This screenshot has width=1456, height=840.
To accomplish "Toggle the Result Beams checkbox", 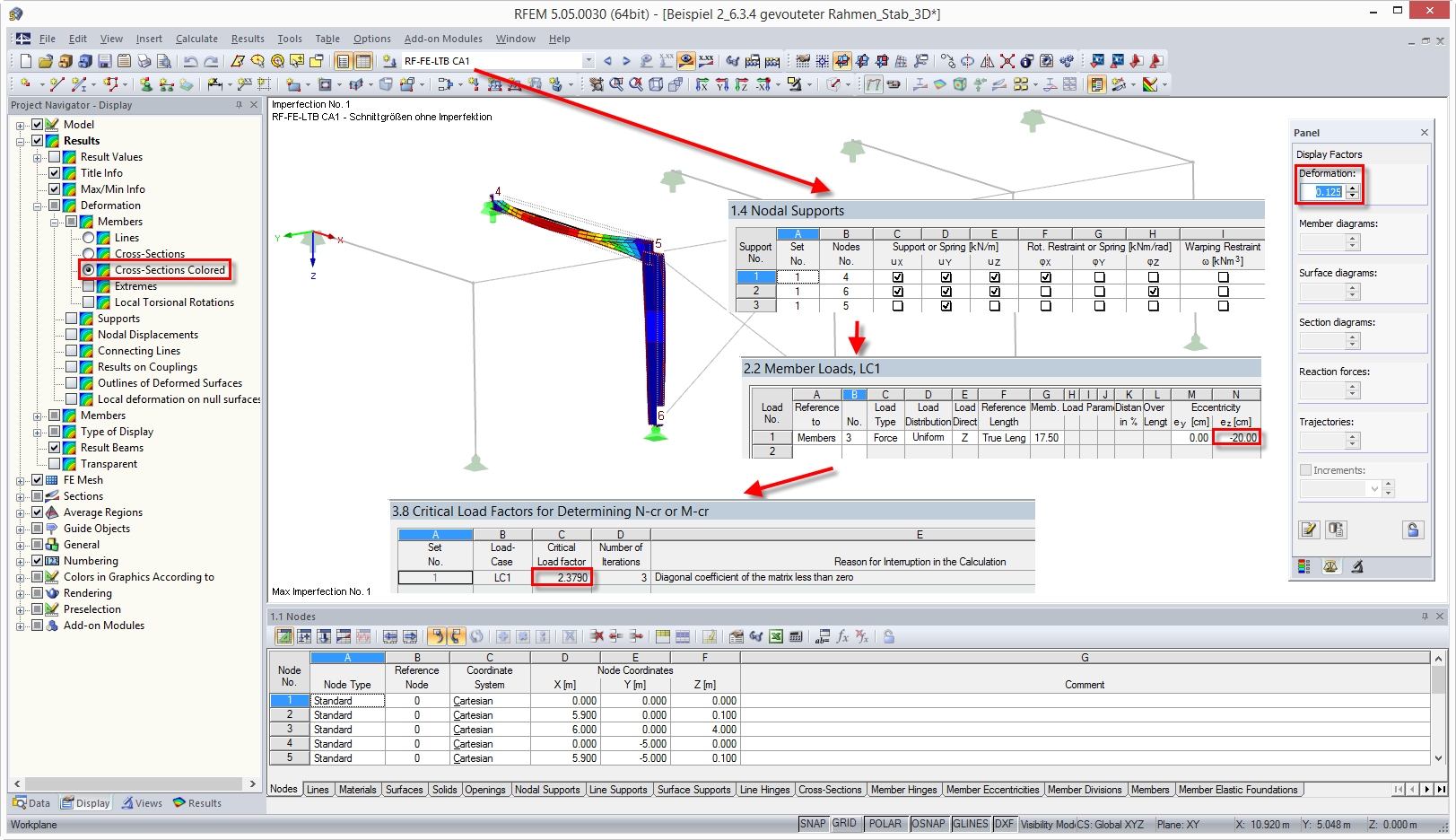I will [x=55, y=448].
